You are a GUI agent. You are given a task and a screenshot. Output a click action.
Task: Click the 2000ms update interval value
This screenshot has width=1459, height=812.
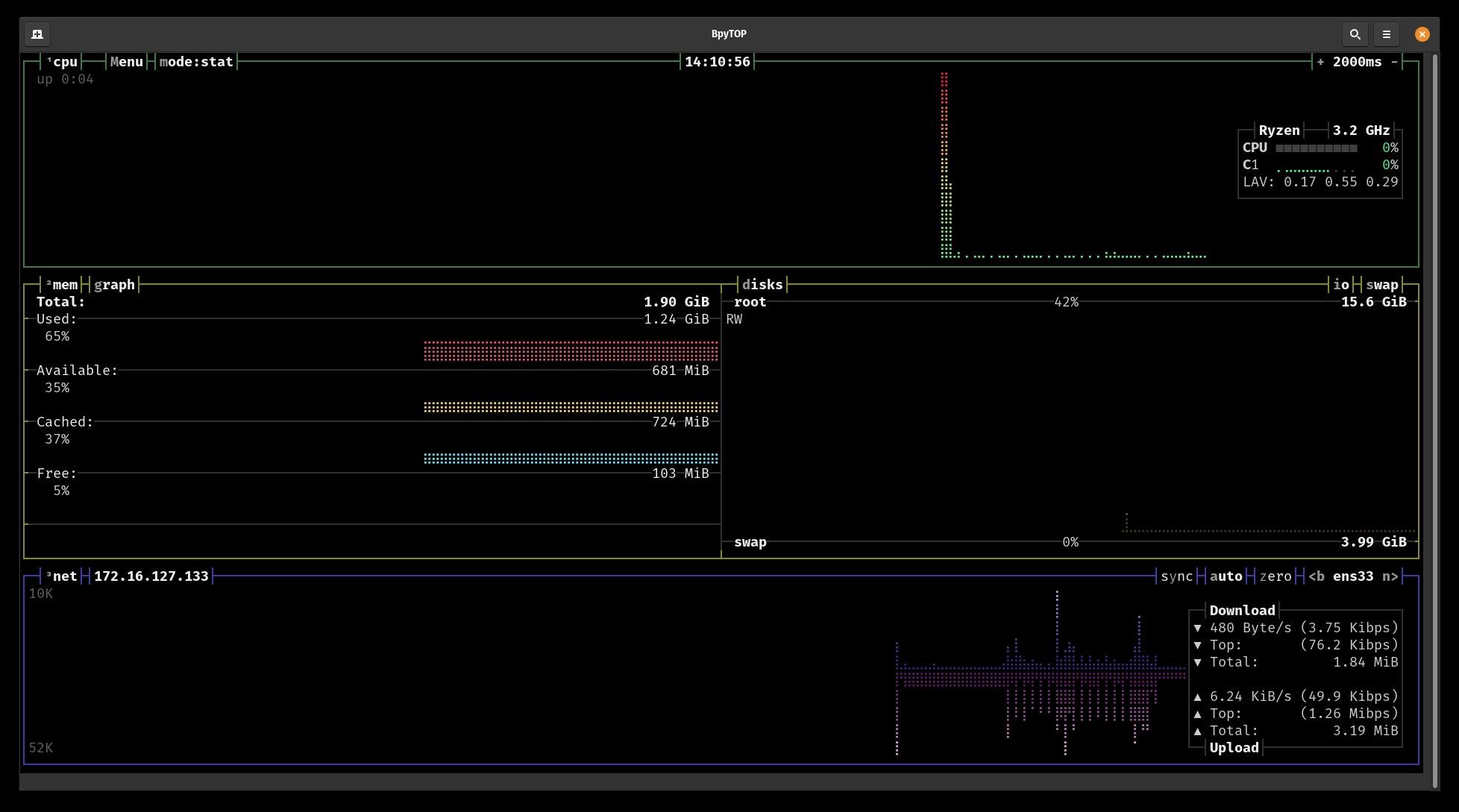pyautogui.click(x=1357, y=62)
